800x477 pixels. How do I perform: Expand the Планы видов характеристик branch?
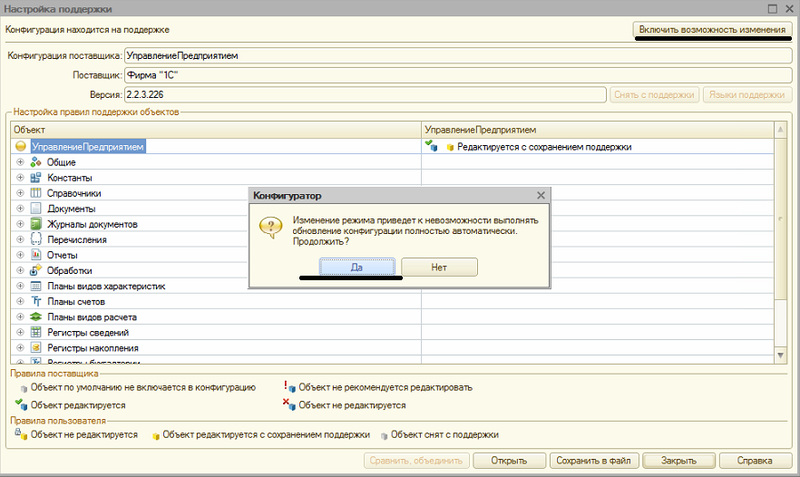[x=20, y=286]
